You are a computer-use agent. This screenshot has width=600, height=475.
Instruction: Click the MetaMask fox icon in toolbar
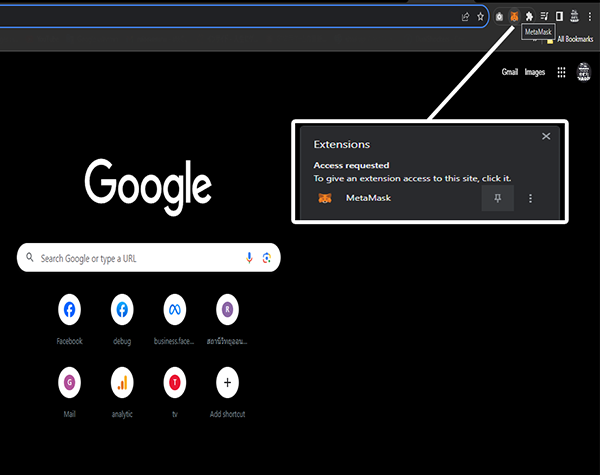514,16
